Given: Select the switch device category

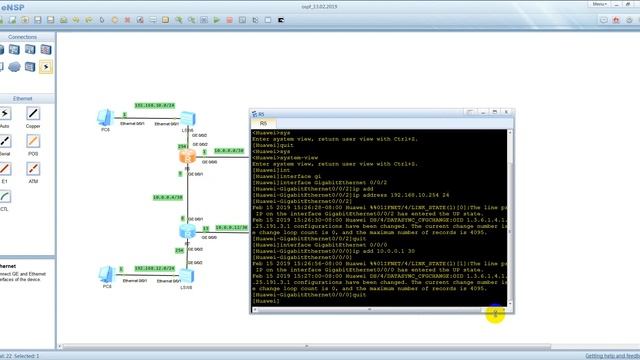Looking at the screenshot, I should pyautogui.click(x=14, y=50).
